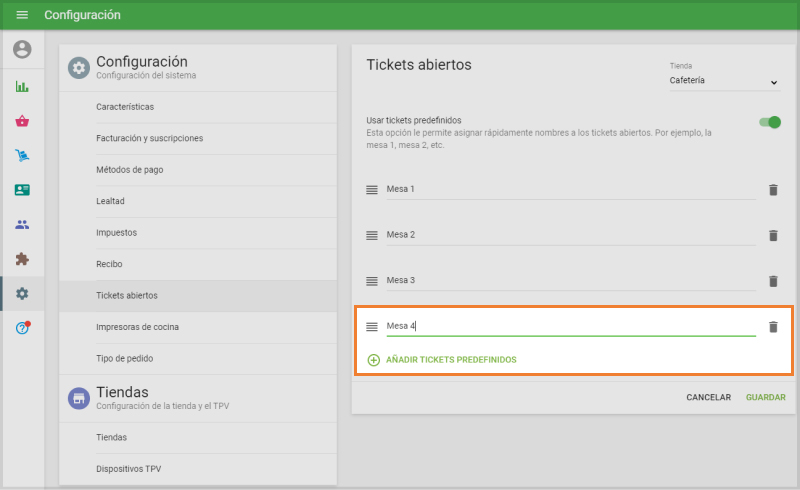The height and width of the screenshot is (490, 800).
Task: Open the help question mark icon
Action: coord(22,328)
